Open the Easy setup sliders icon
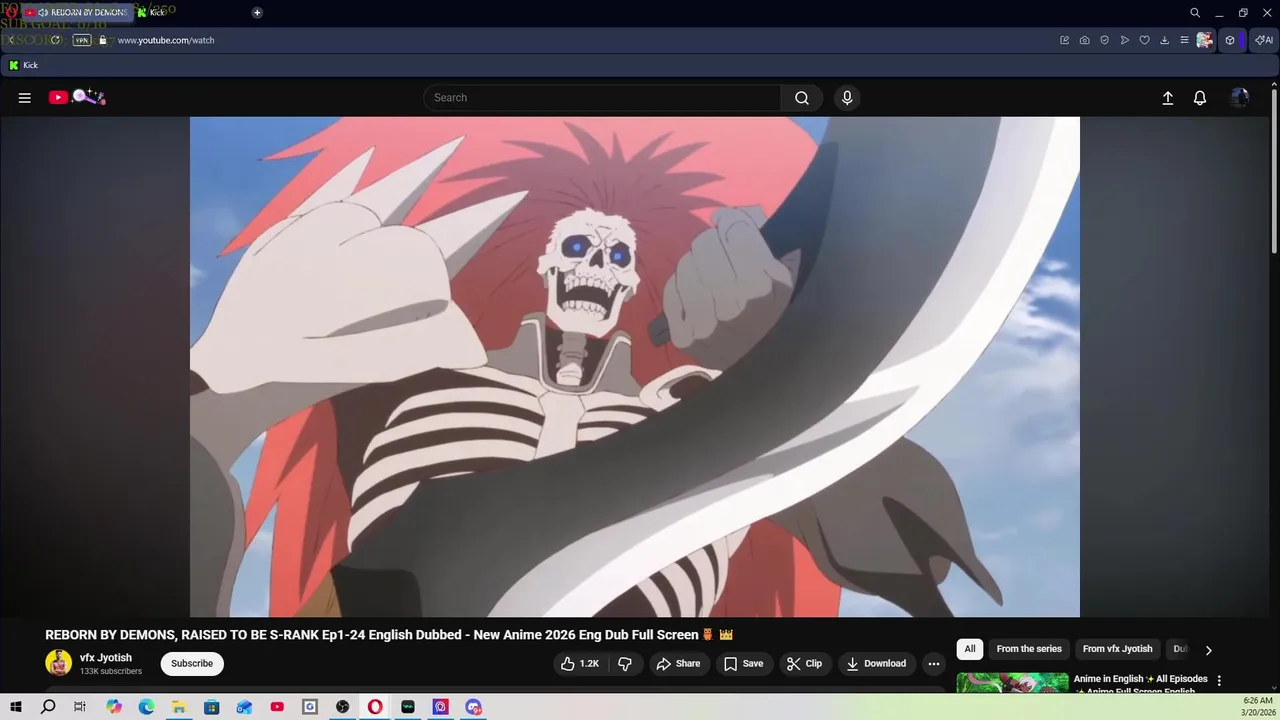 pyautogui.click(x=1185, y=40)
